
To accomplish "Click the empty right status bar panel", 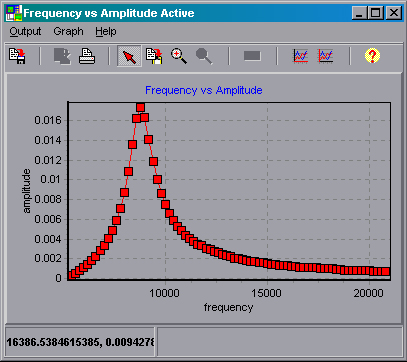I will coord(279,342).
